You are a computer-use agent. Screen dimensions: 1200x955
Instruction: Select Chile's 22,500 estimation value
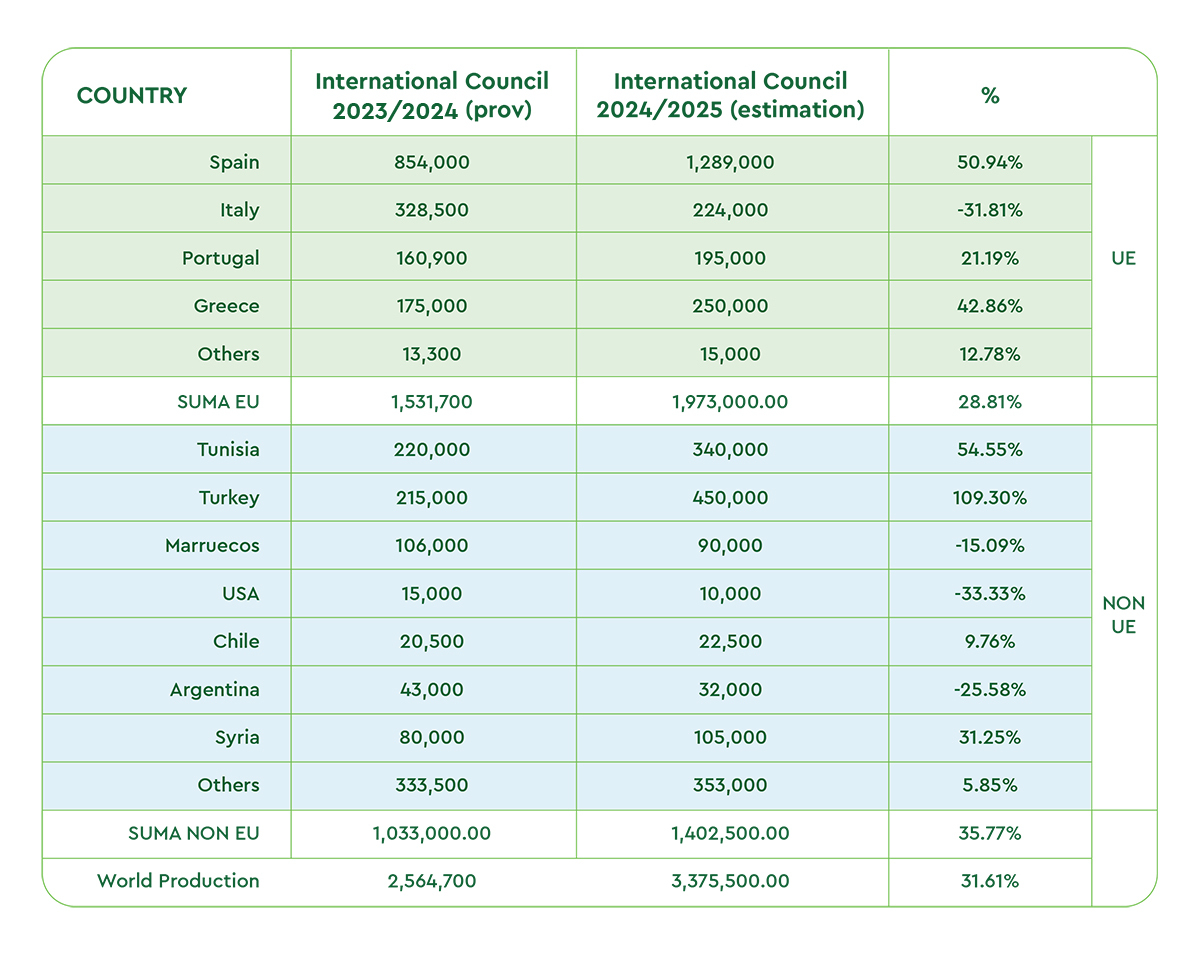point(731,642)
